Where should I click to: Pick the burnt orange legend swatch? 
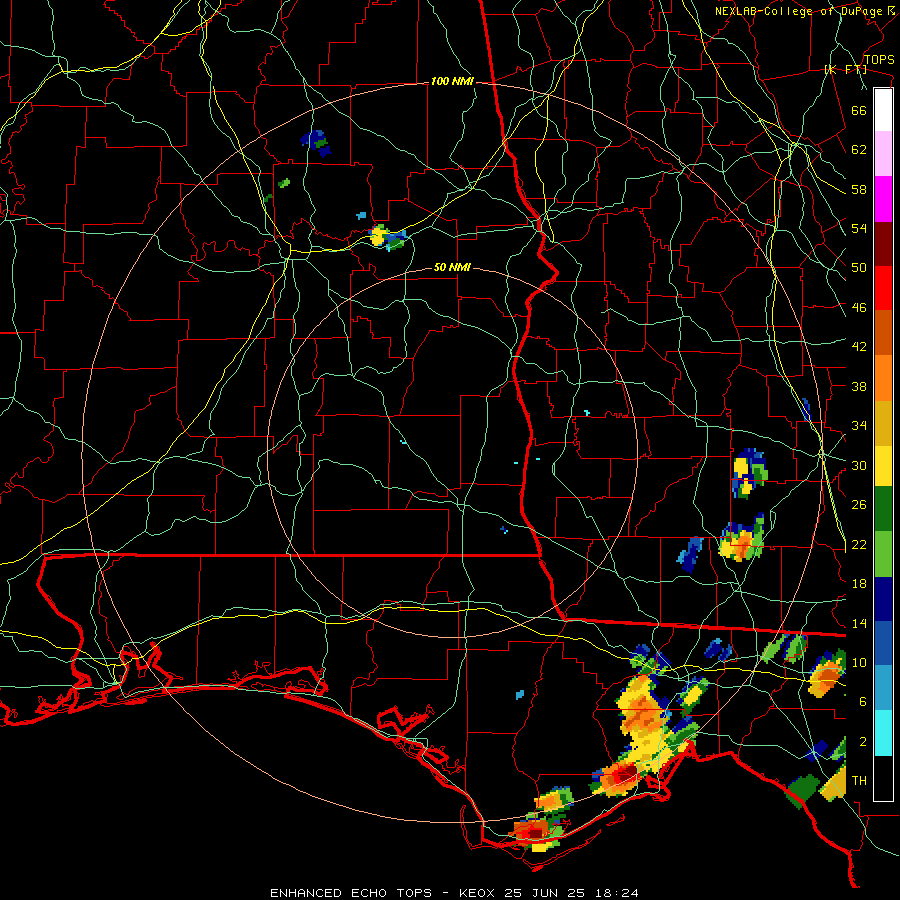(x=883, y=333)
